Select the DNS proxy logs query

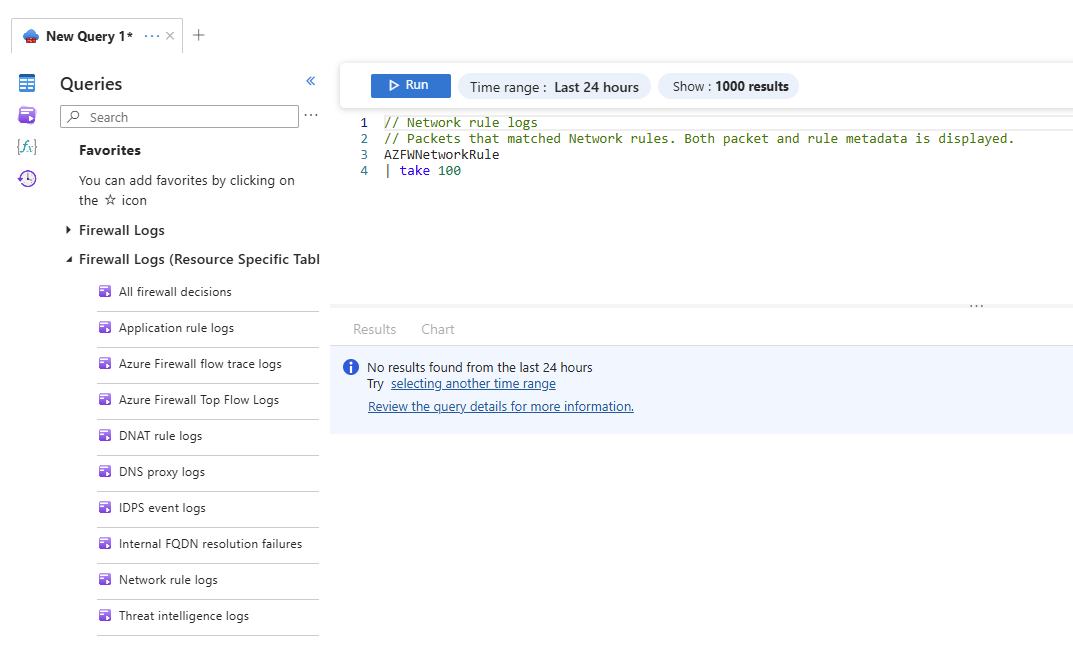tap(161, 472)
